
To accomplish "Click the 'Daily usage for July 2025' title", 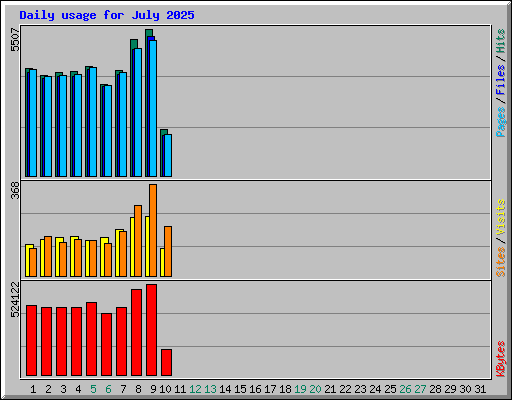I will pyautogui.click(x=107, y=15).
